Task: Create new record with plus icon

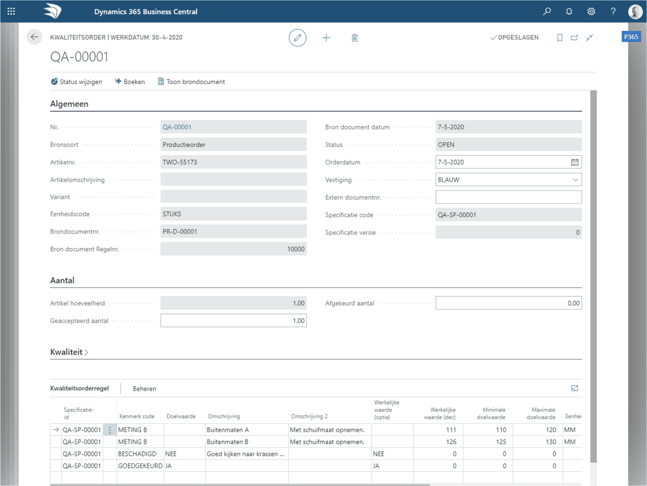Action: click(326, 38)
